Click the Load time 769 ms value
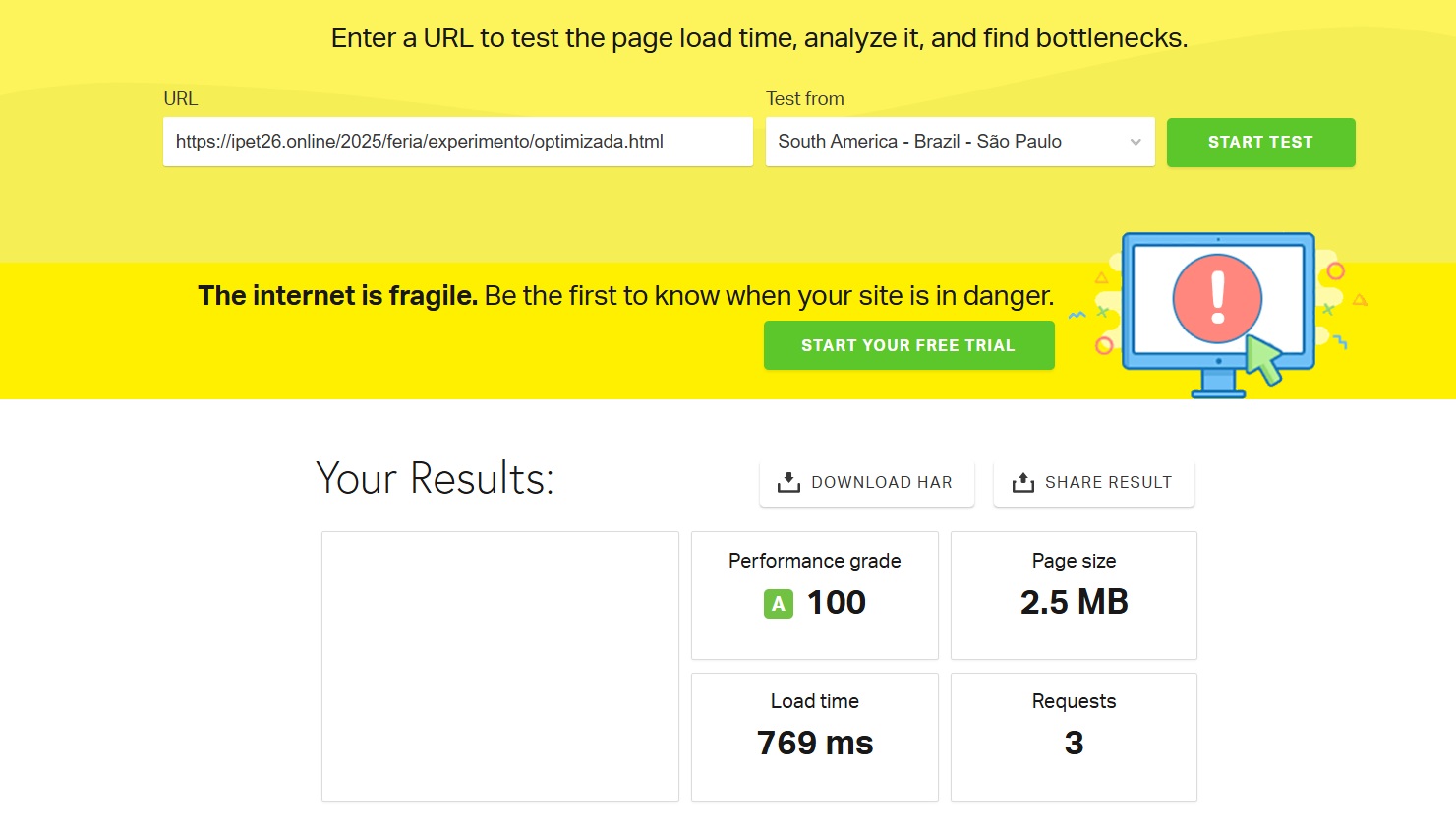This screenshot has width=1456, height=837. 815,743
